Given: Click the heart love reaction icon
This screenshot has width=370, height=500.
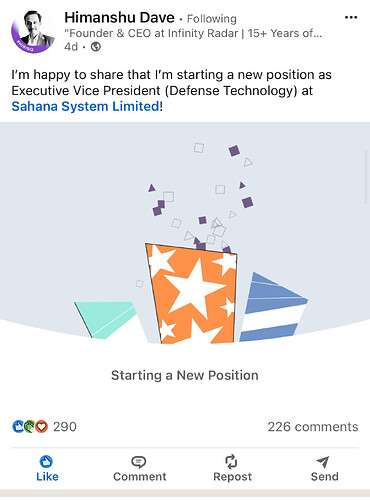Looking at the screenshot, I should click(42, 427).
